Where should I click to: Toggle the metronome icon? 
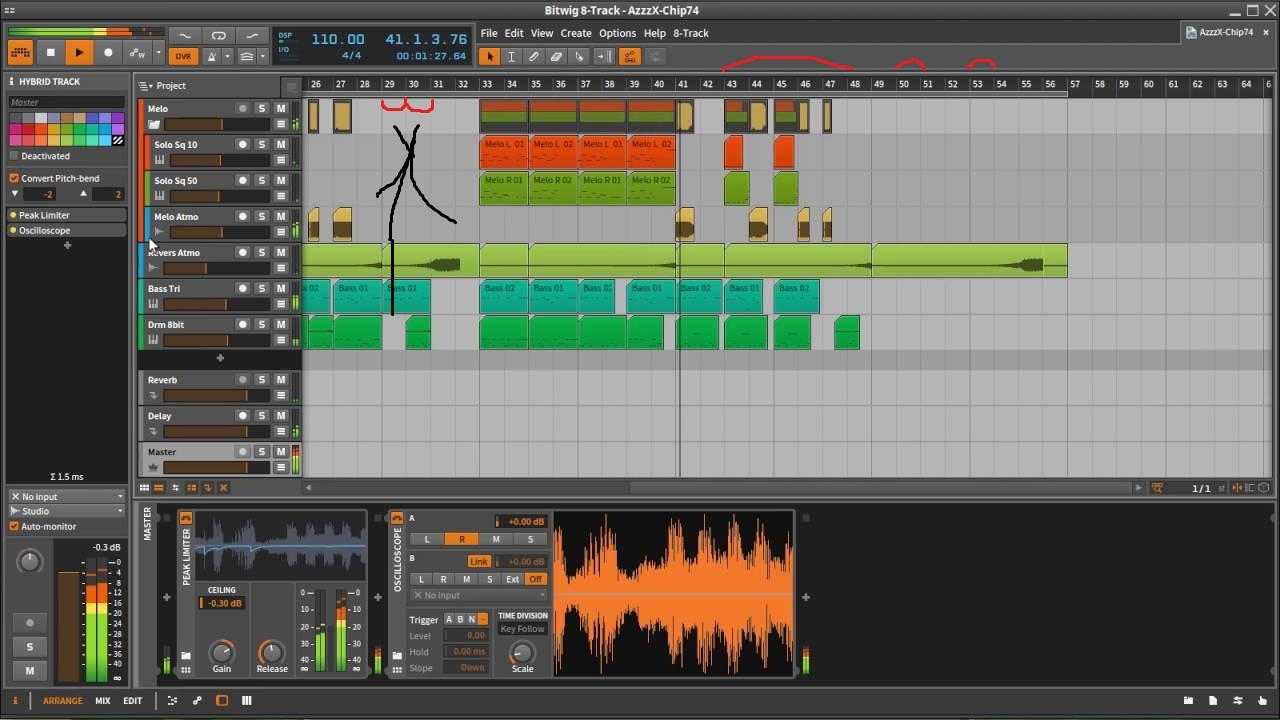point(213,56)
